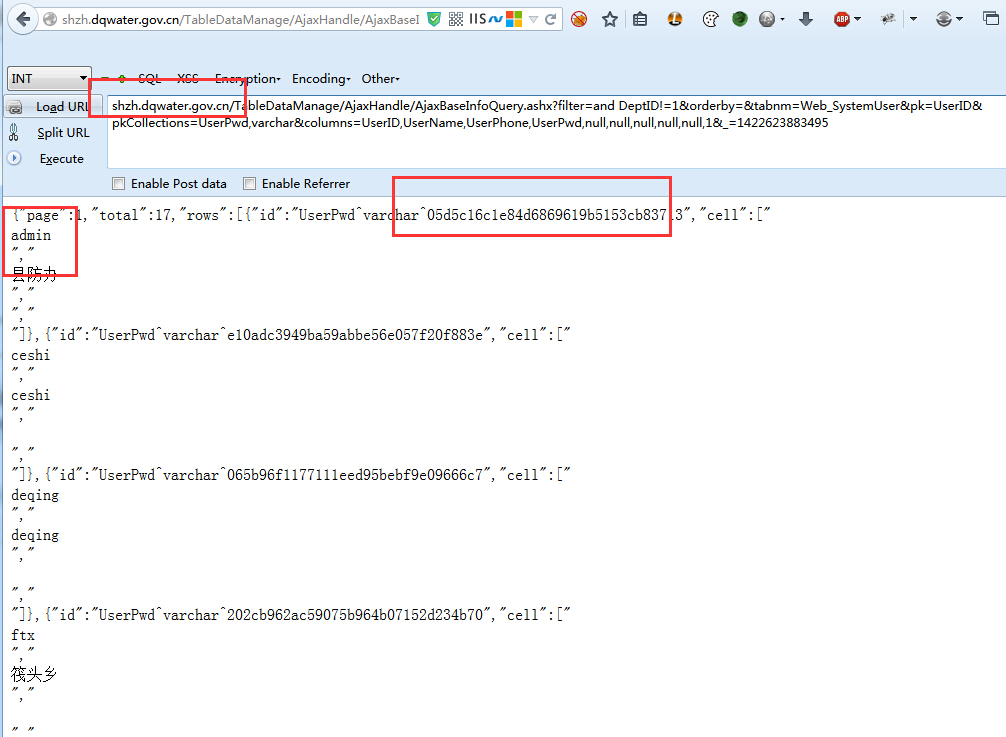
Task: Click the Greasemonkey monkey icon
Action: point(888,19)
